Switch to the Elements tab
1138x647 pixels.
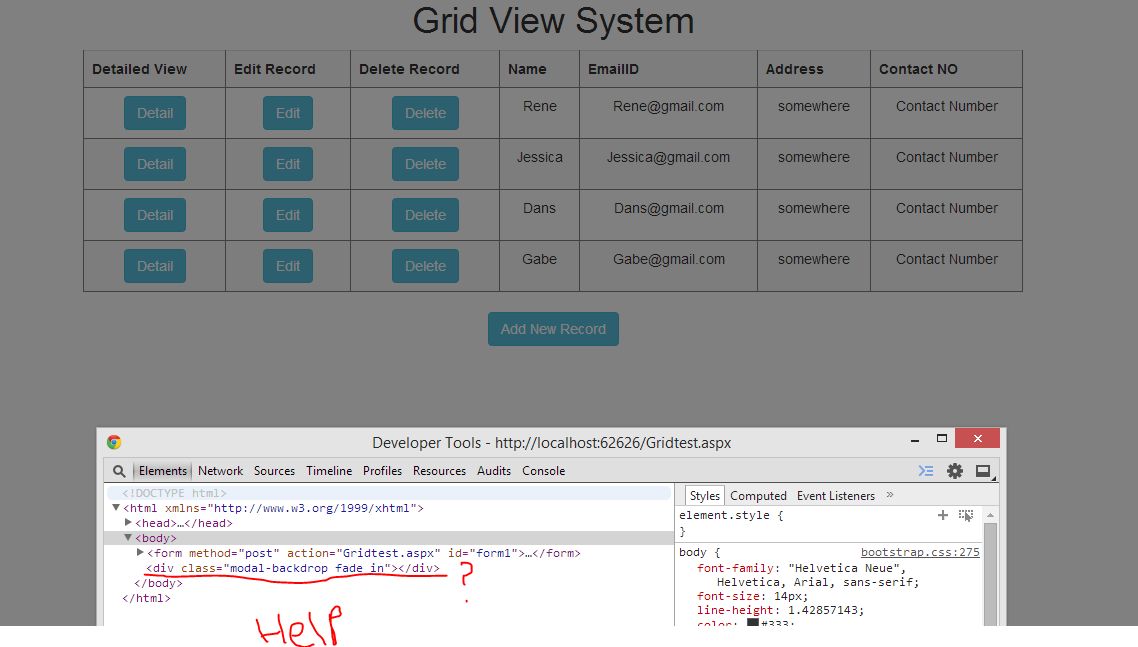[163, 471]
